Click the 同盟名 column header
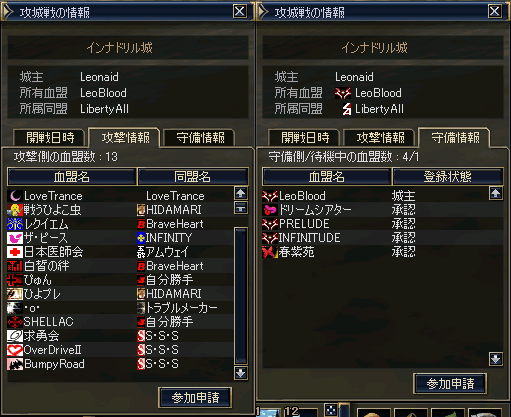Screen dimensions: 511x417 coord(193,177)
